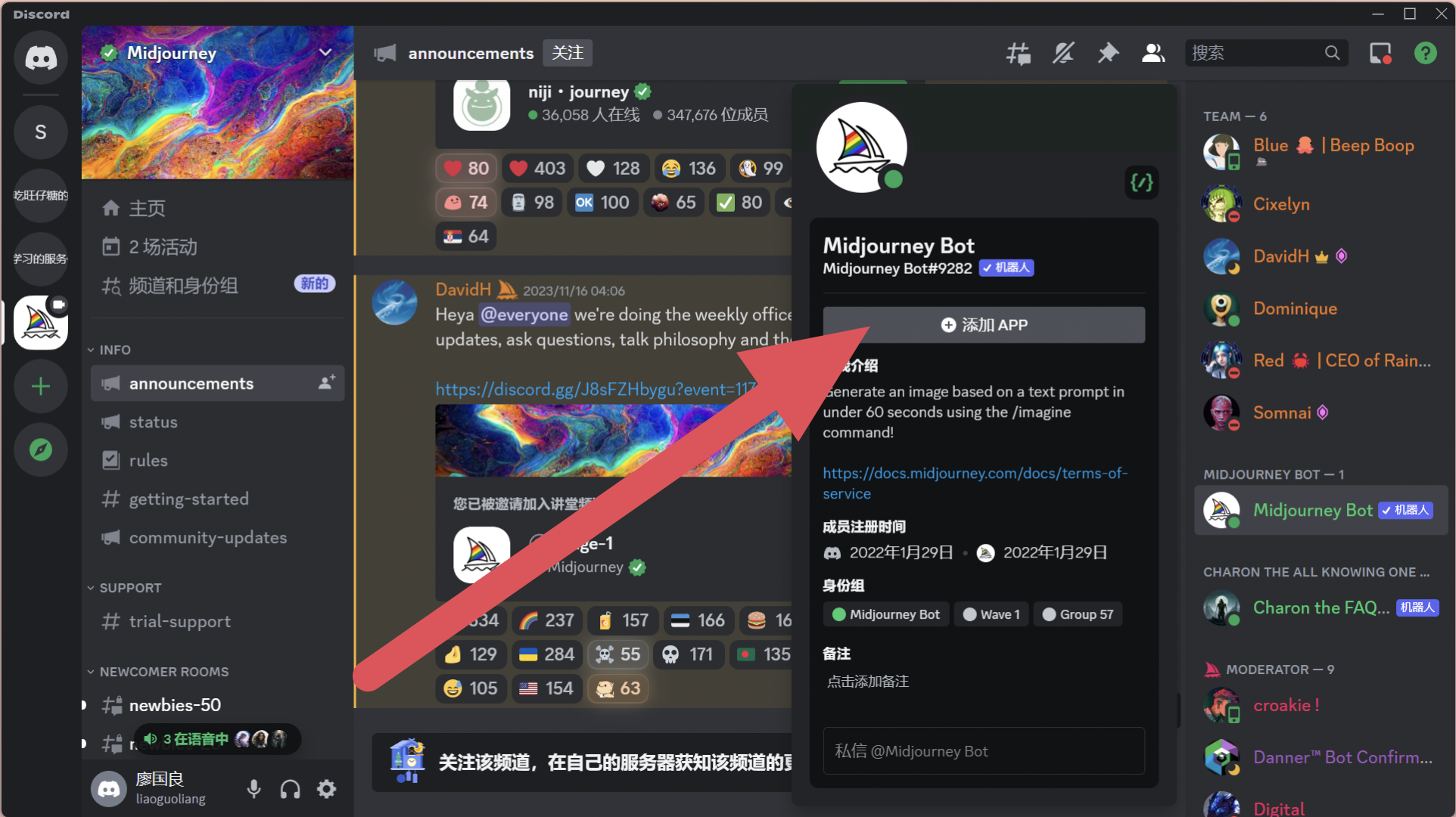Click the 添加 APP button

click(983, 325)
